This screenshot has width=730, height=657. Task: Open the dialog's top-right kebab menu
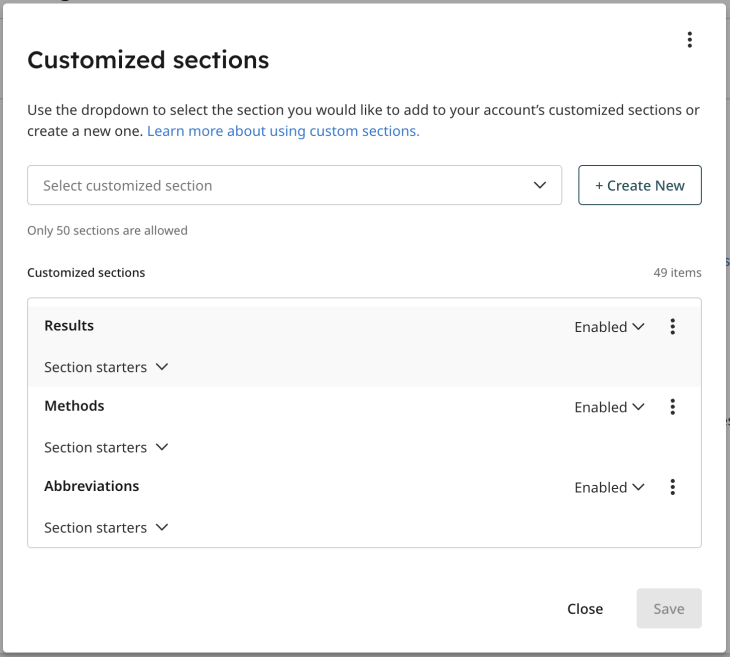(689, 40)
